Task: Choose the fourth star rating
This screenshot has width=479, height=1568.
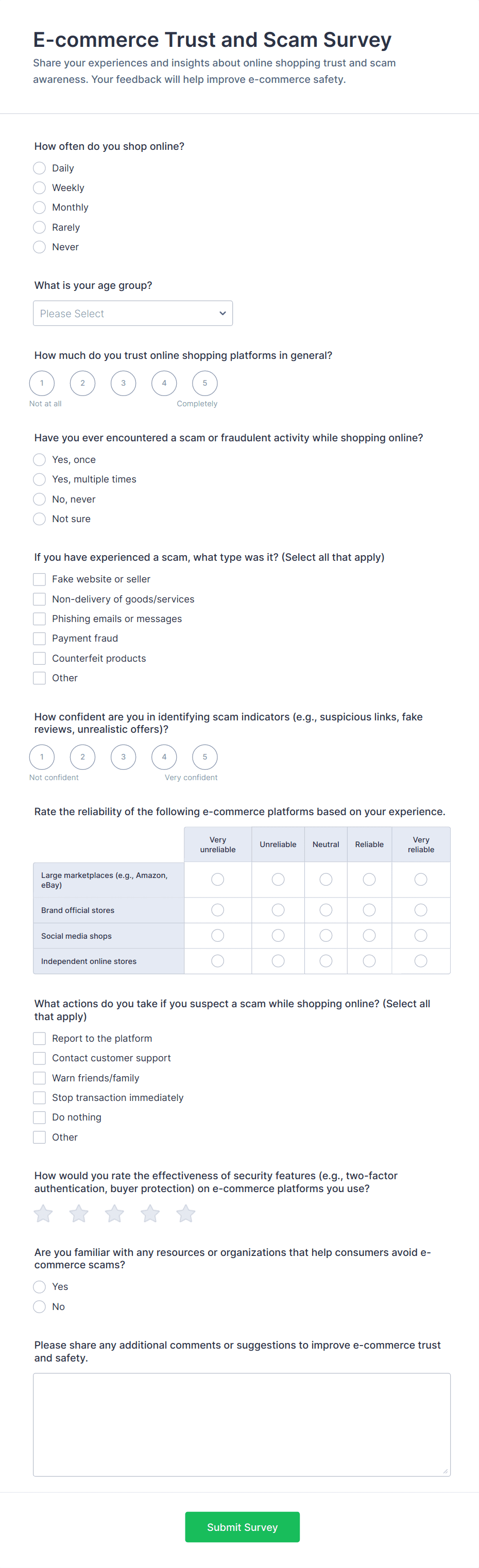Action: [150, 1213]
